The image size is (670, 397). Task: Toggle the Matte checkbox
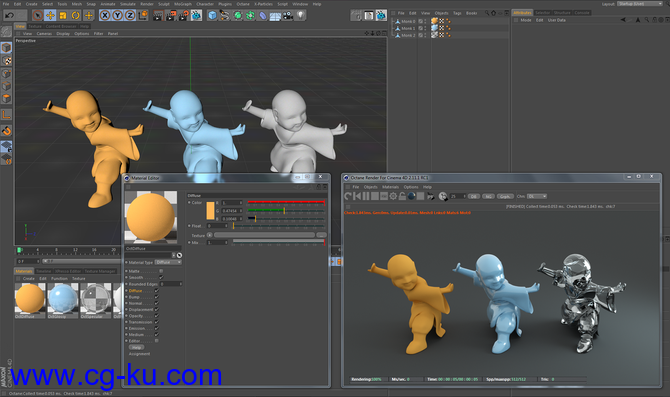click(x=161, y=271)
